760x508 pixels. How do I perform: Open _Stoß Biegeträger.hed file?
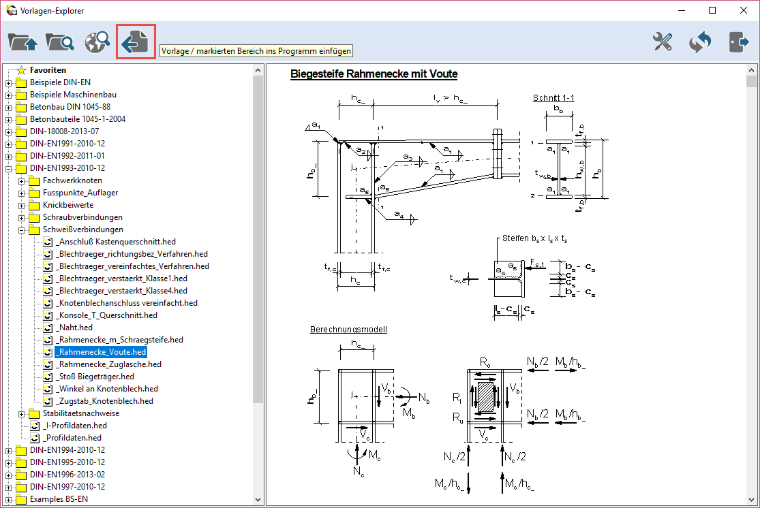pos(95,376)
